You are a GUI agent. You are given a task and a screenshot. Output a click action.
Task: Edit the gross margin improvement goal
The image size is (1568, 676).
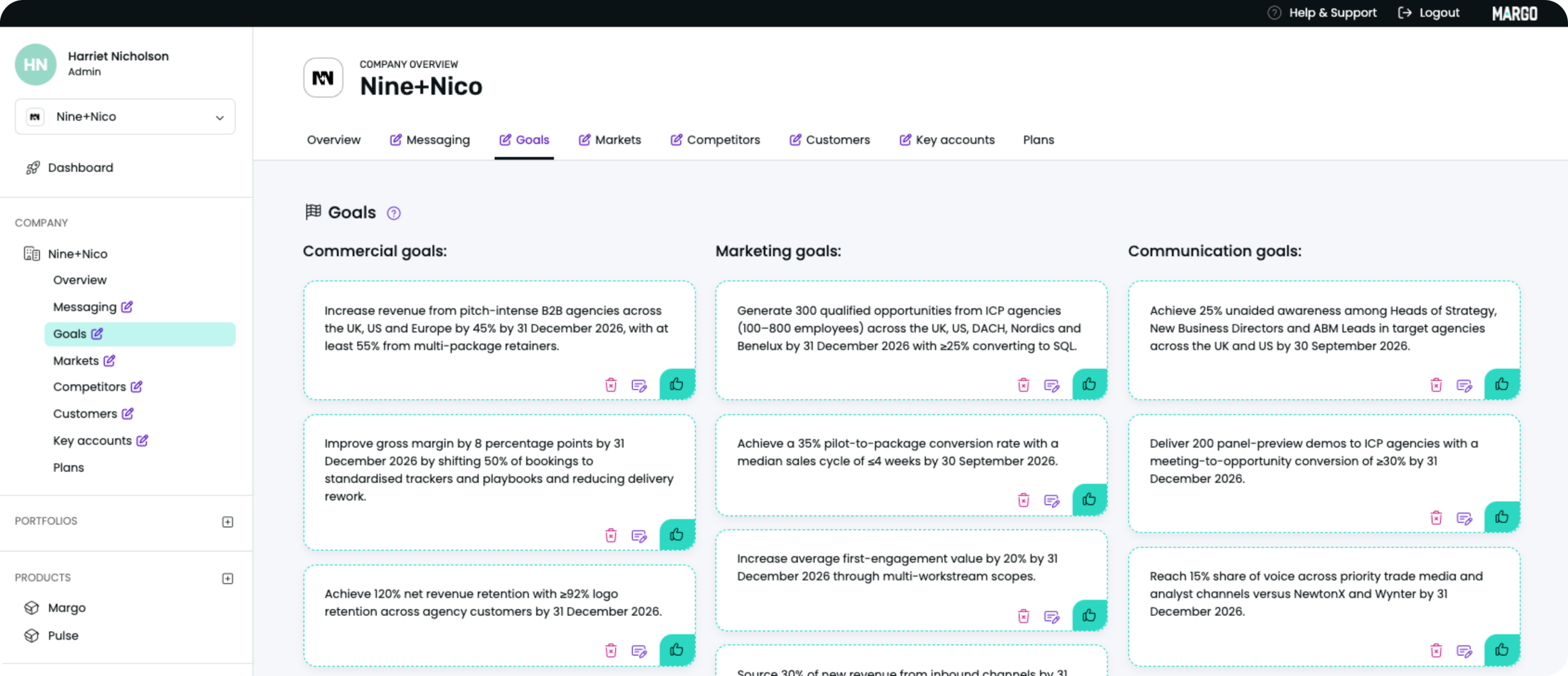(x=639, y=536)
